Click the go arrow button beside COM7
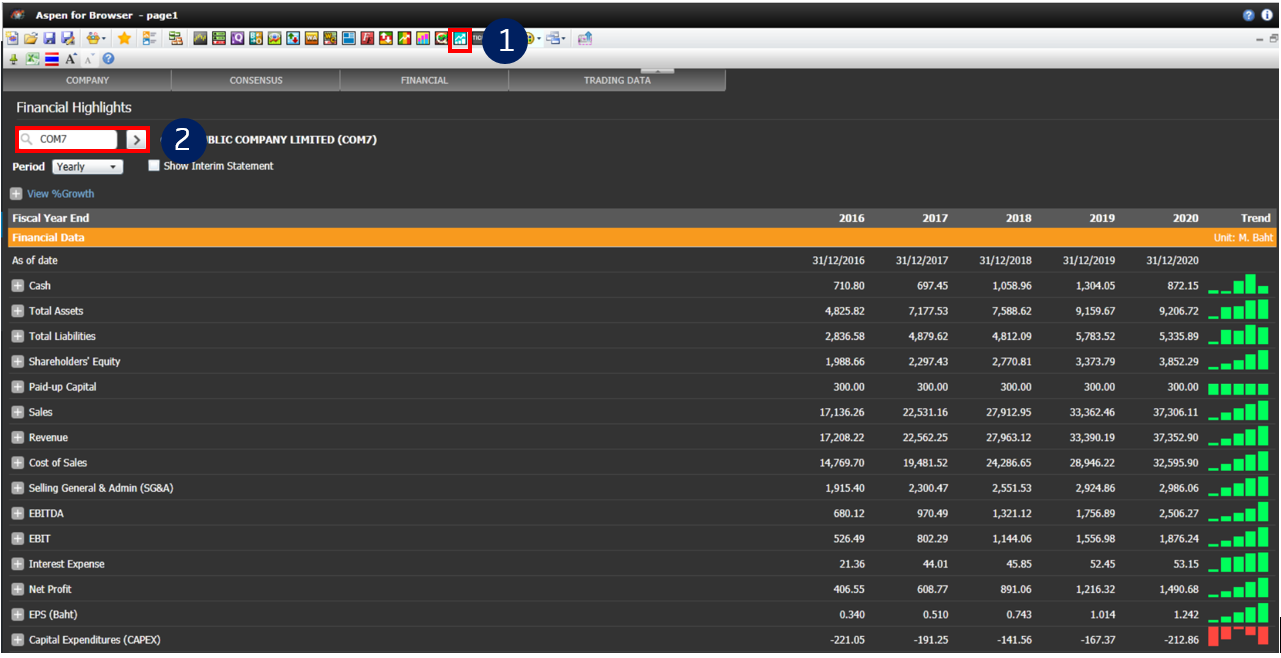This screenshot has width=1281, height=658. [137, 140]
